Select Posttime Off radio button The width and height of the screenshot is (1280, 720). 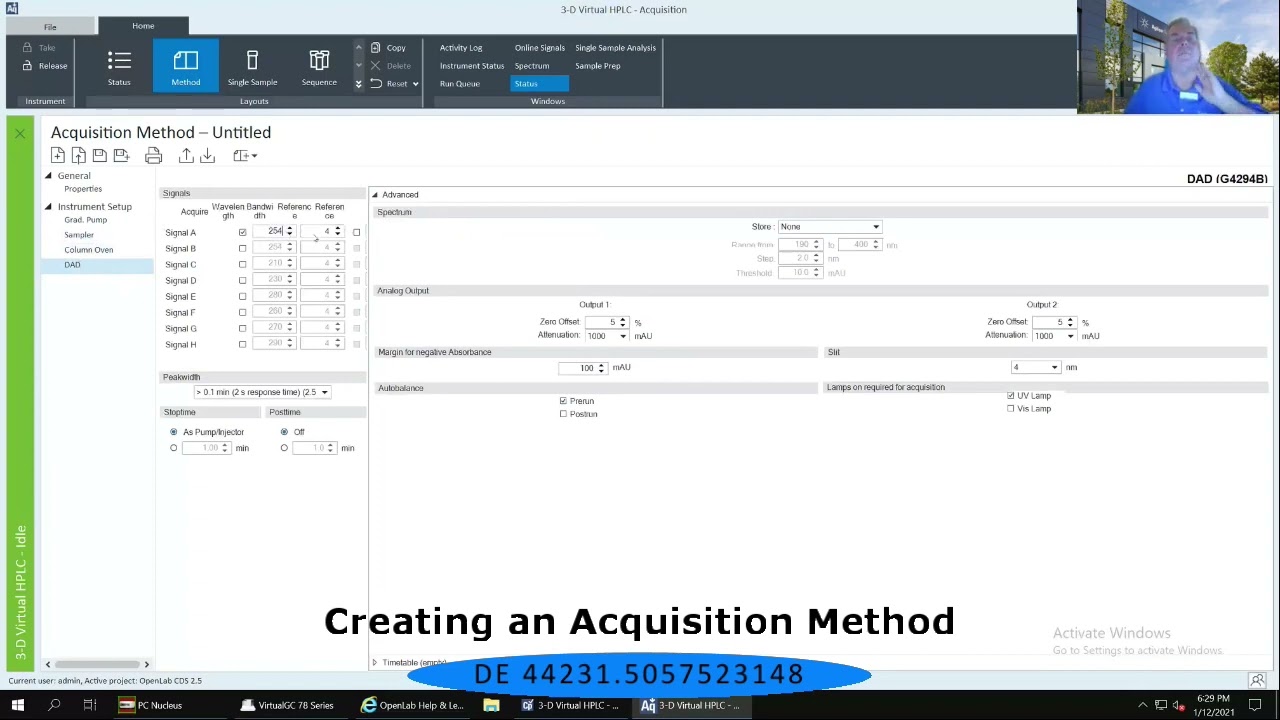click(284, 432)
